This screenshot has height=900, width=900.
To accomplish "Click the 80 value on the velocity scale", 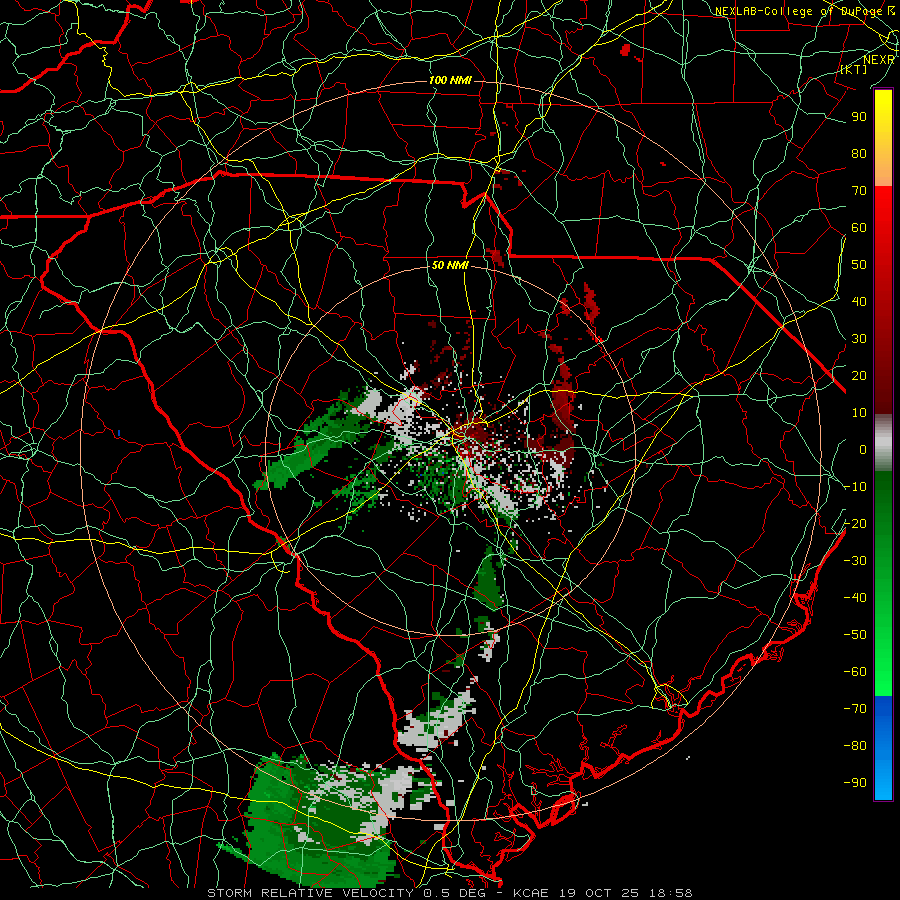I will [859, 153].
